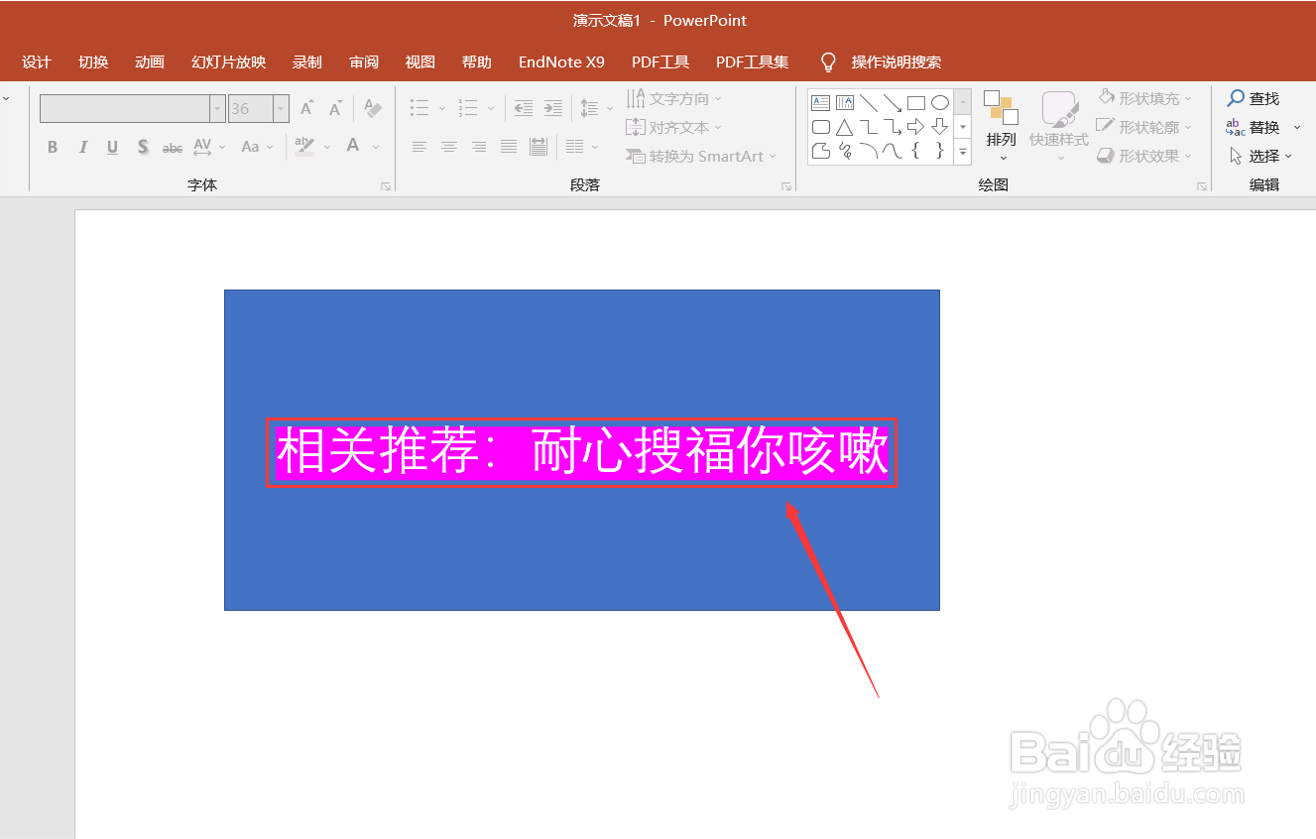Screen dimensions: 1316x839
Task: Decrease list indent level
Action: 523,108
